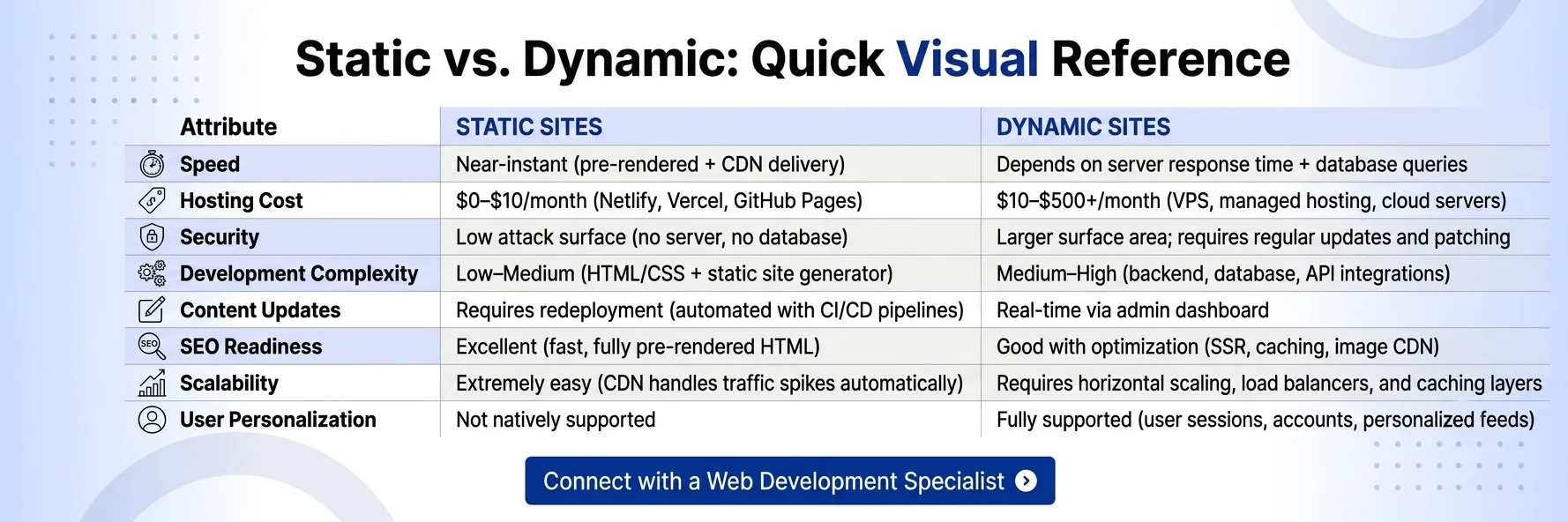Click the Not natively supported cell
The width and height of the screenshot is (1568, 522).
(556, 420)
